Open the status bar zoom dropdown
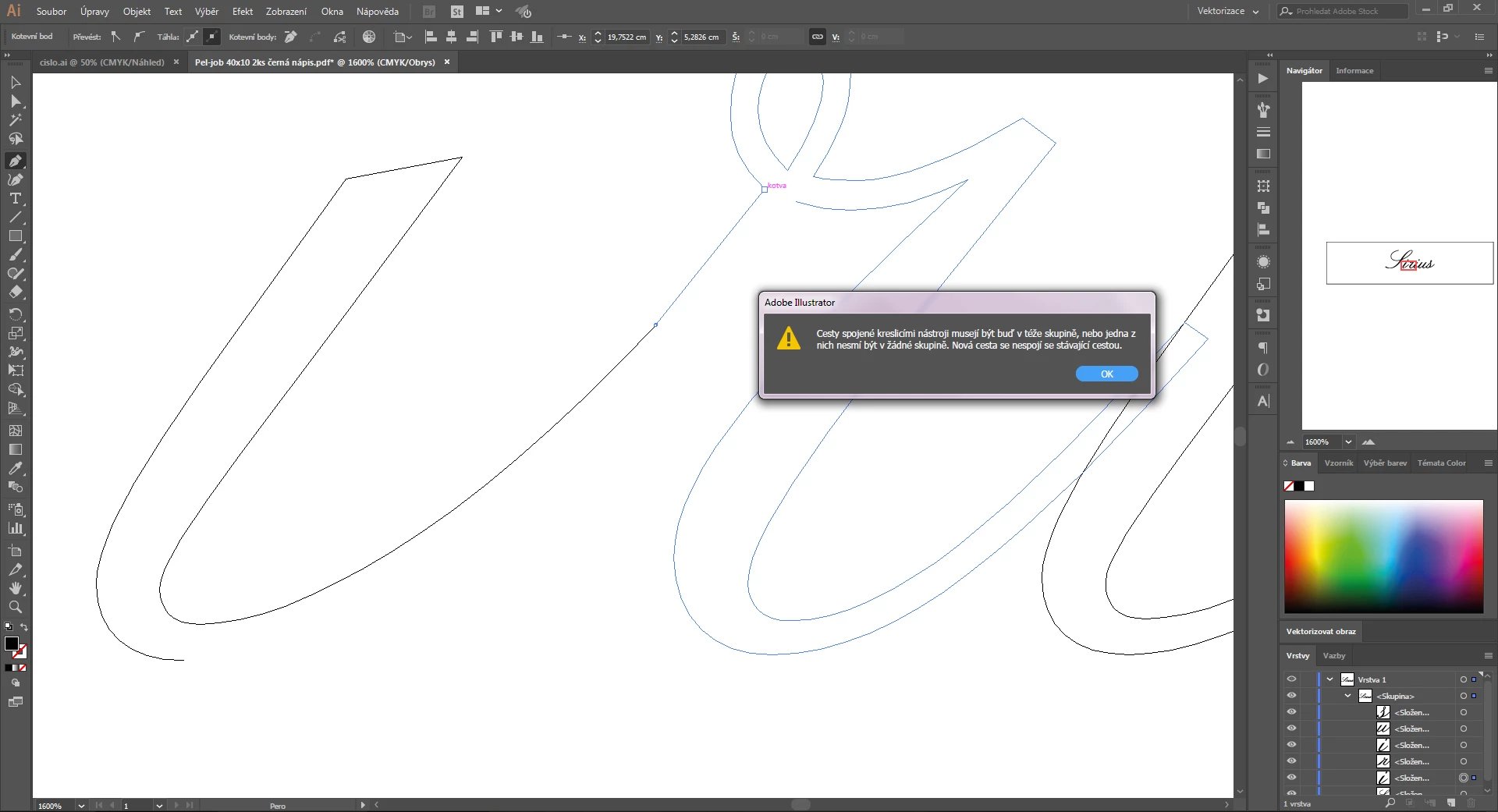Screen dimensions: 1498x812 pos(81,806)
